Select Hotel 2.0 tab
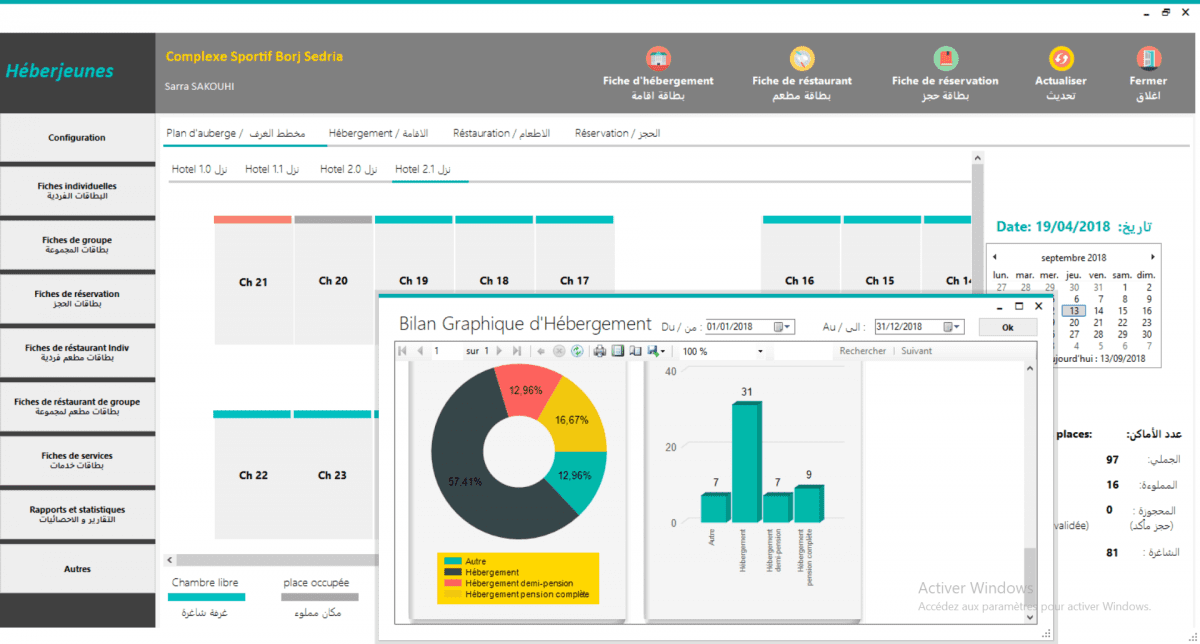 point(348,170)
